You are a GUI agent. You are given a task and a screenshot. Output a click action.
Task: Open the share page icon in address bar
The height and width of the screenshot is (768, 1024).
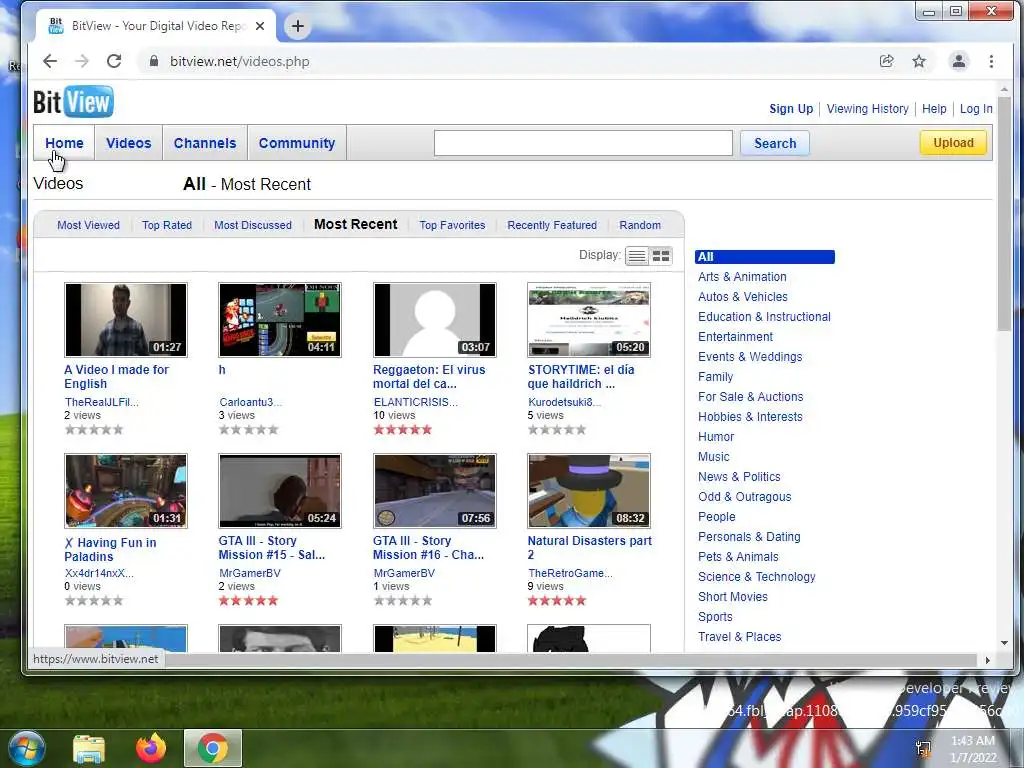tap(886, 61)
